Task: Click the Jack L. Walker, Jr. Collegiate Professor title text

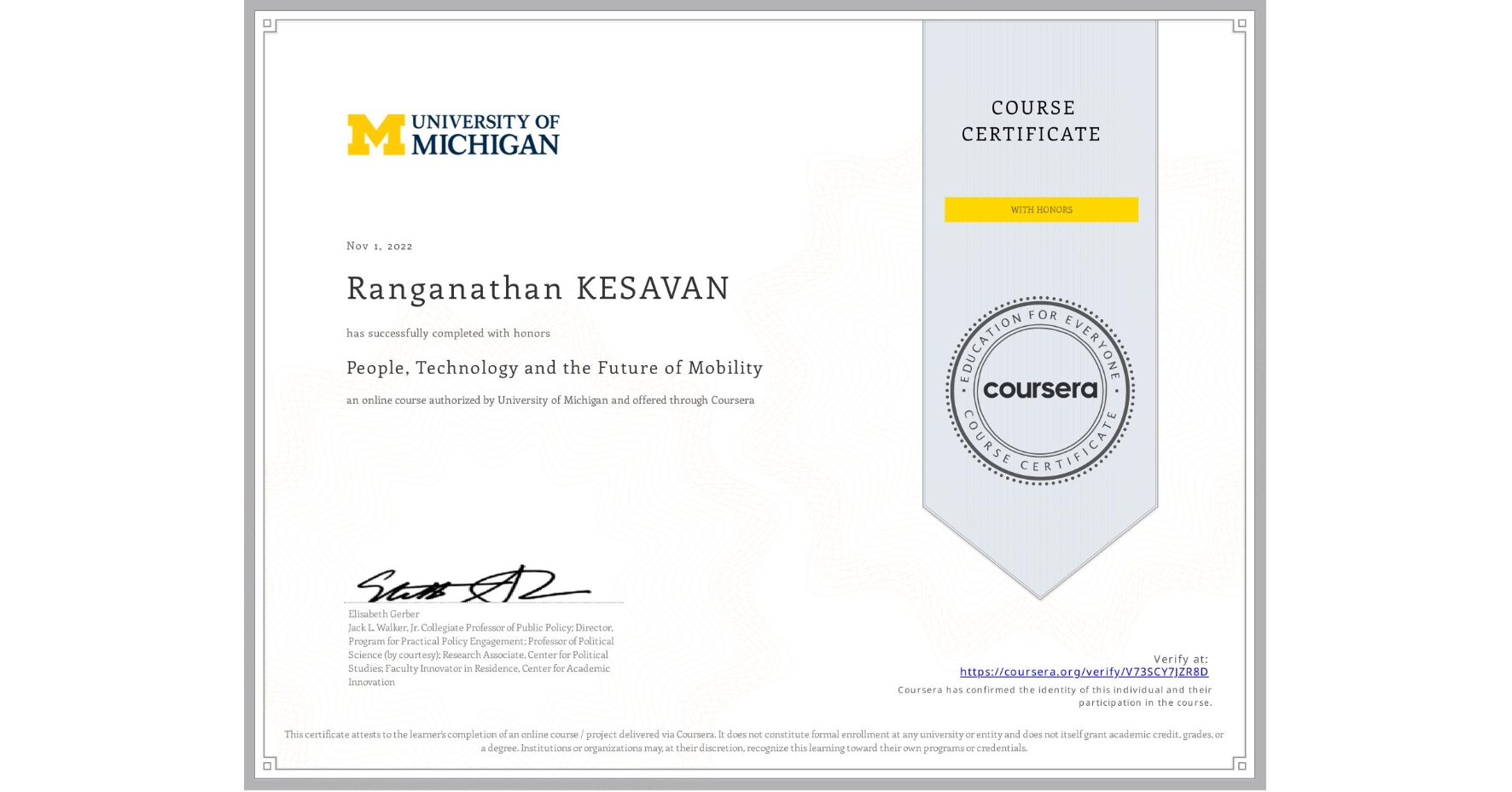Action: [x=481, y=655]
